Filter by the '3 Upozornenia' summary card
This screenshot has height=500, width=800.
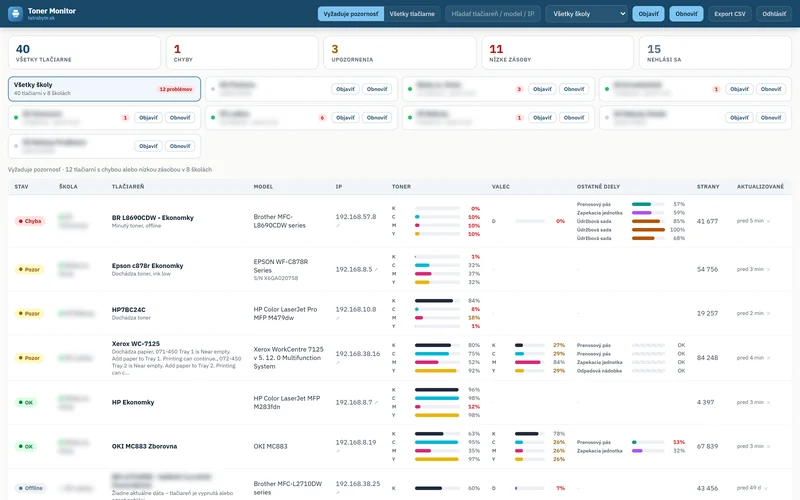[399, 53]
